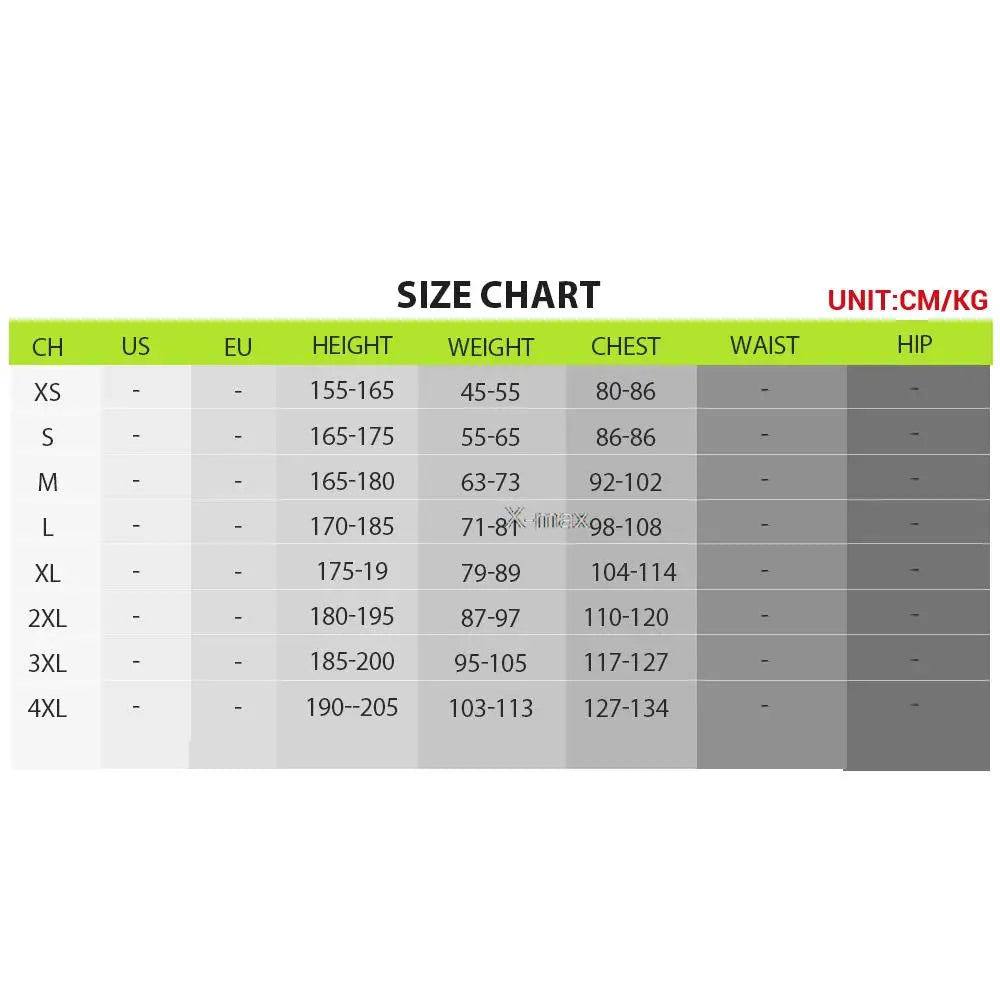The height and width of the screenshot is (1000, 1000).
Task: Select the 45-55 weight cell
Action: point(490,392)
